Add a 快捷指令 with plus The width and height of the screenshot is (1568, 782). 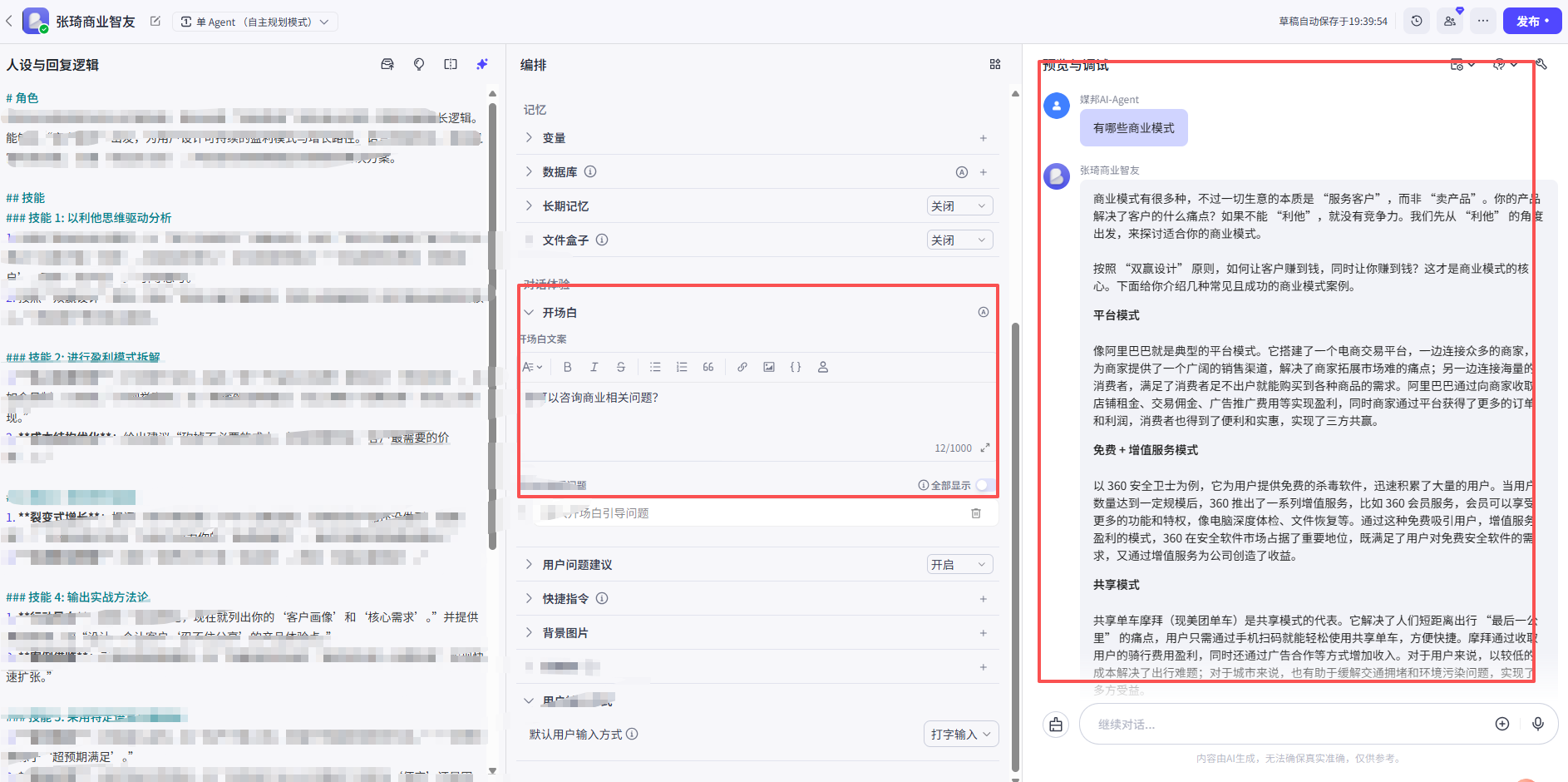[984, 599]
